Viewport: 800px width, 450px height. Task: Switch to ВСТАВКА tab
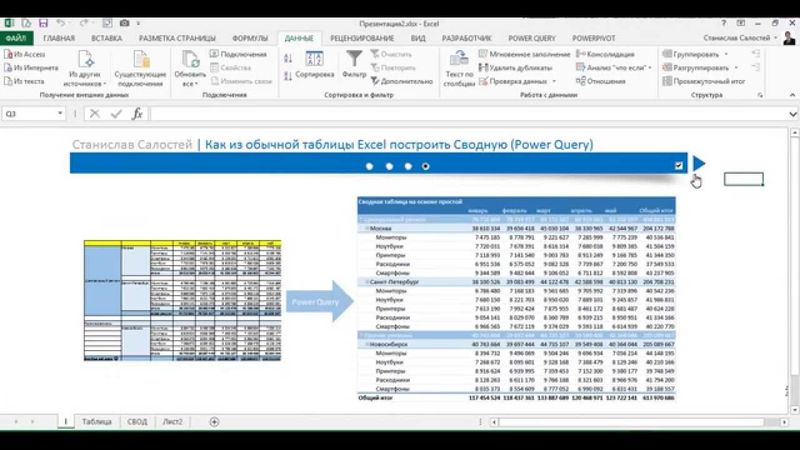coord(107,38)
